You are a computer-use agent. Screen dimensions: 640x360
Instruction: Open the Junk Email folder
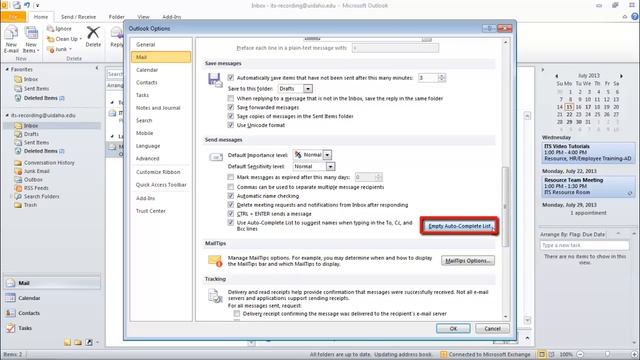[x=36, y=171]
